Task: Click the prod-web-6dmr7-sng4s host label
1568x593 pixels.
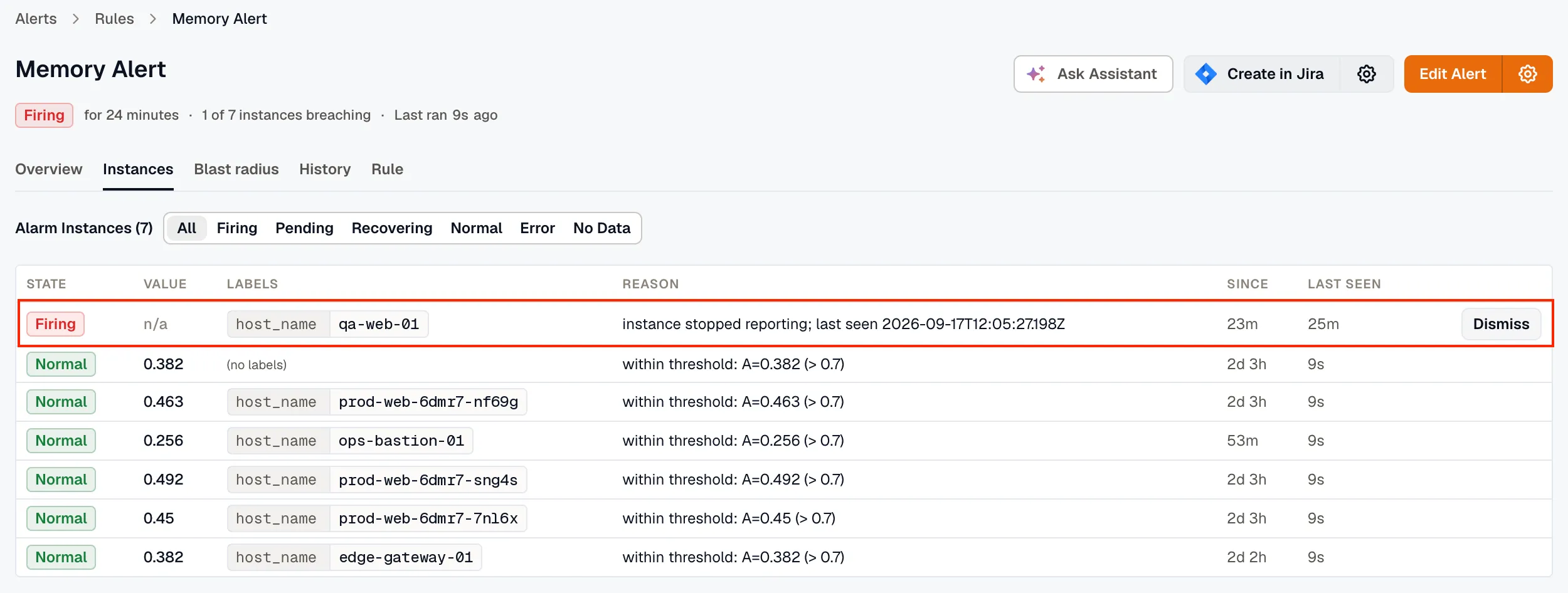Action: click(x=377, y=480)
